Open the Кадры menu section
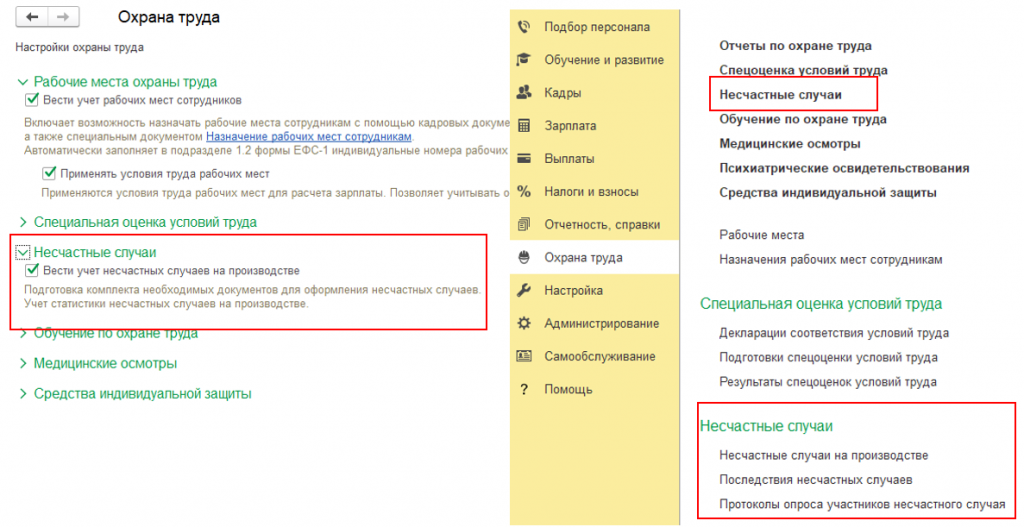This screenshot has width=1024, height=527. (594, 93)
